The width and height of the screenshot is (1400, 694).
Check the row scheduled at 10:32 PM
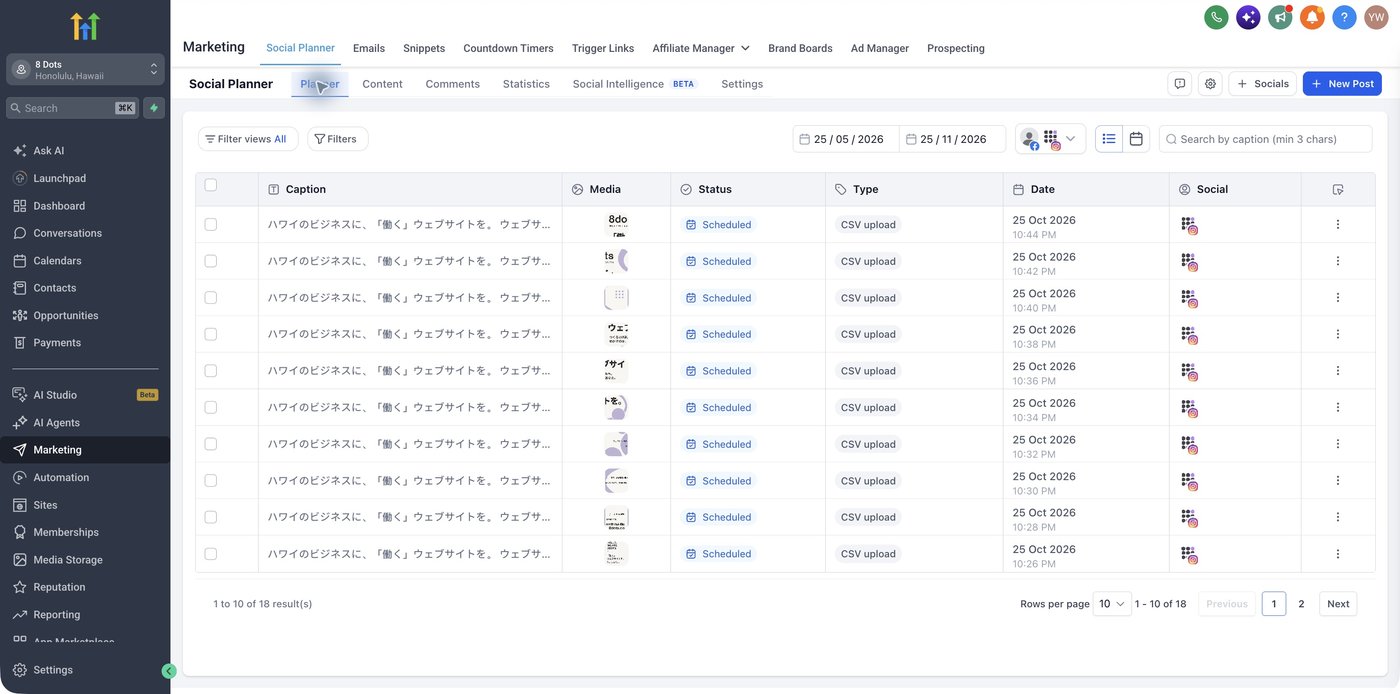210,444
